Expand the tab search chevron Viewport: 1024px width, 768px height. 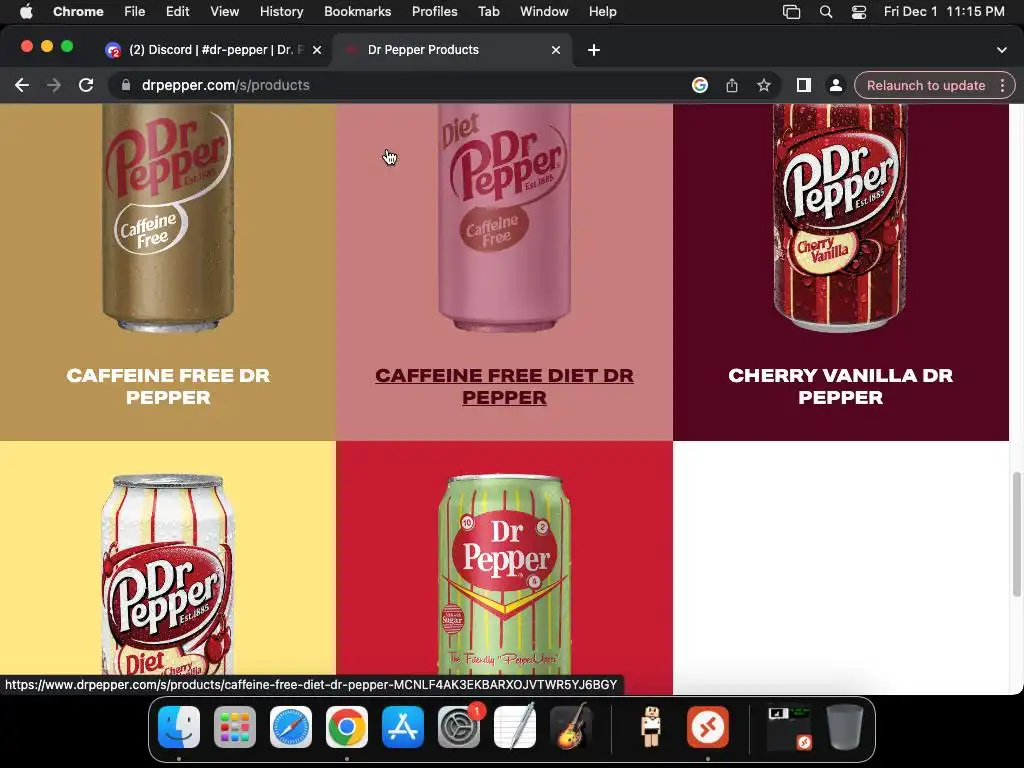click(x=1002, y=50)
